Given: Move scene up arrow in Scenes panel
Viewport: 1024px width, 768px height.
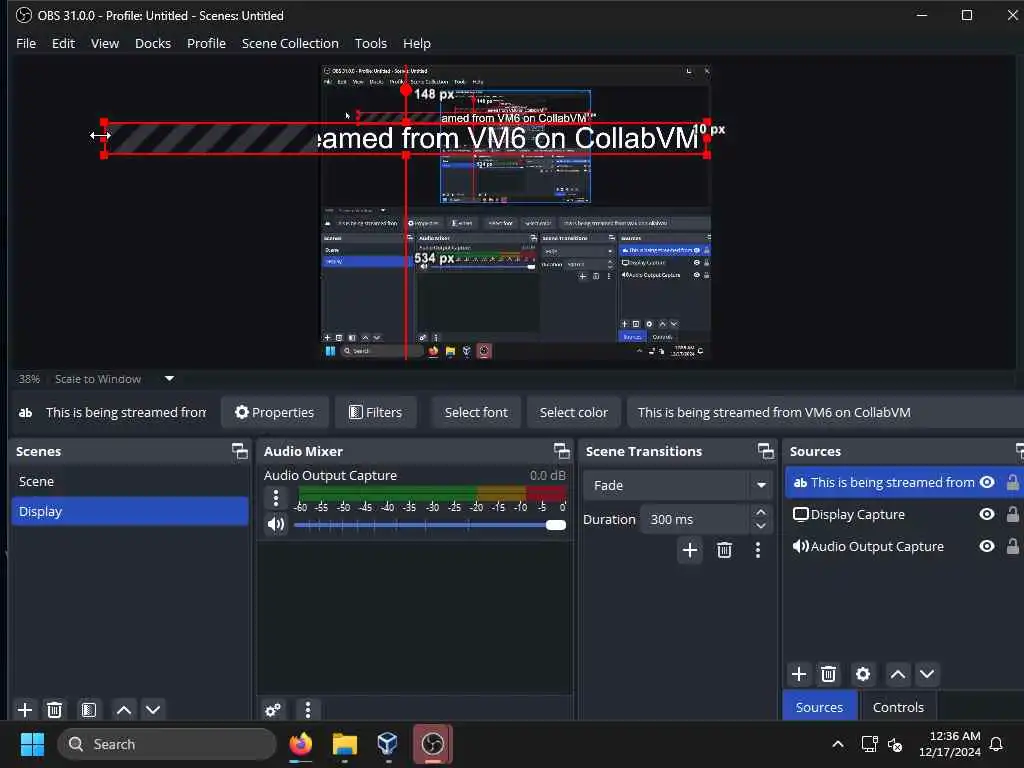Looking at the screenshot, I should coord(124,709).
